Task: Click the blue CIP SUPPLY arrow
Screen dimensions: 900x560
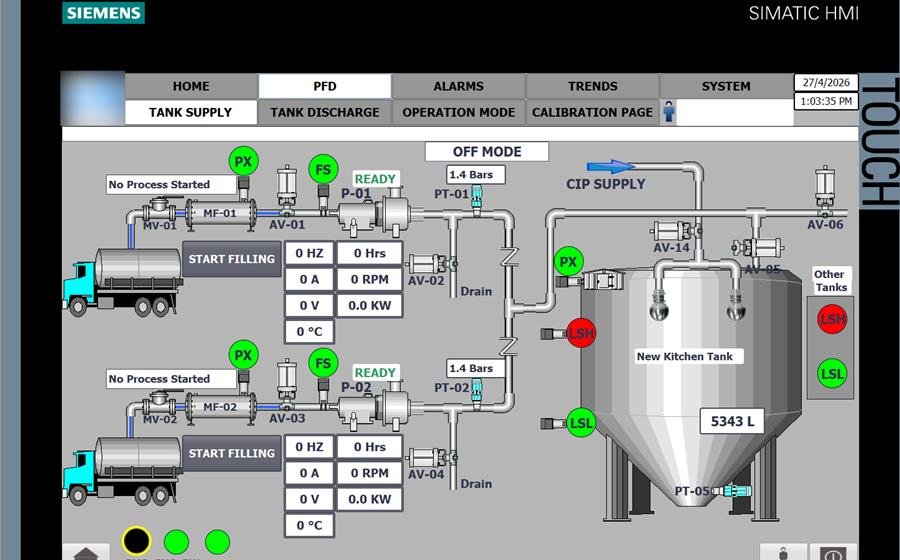Action: pos(611,166)
